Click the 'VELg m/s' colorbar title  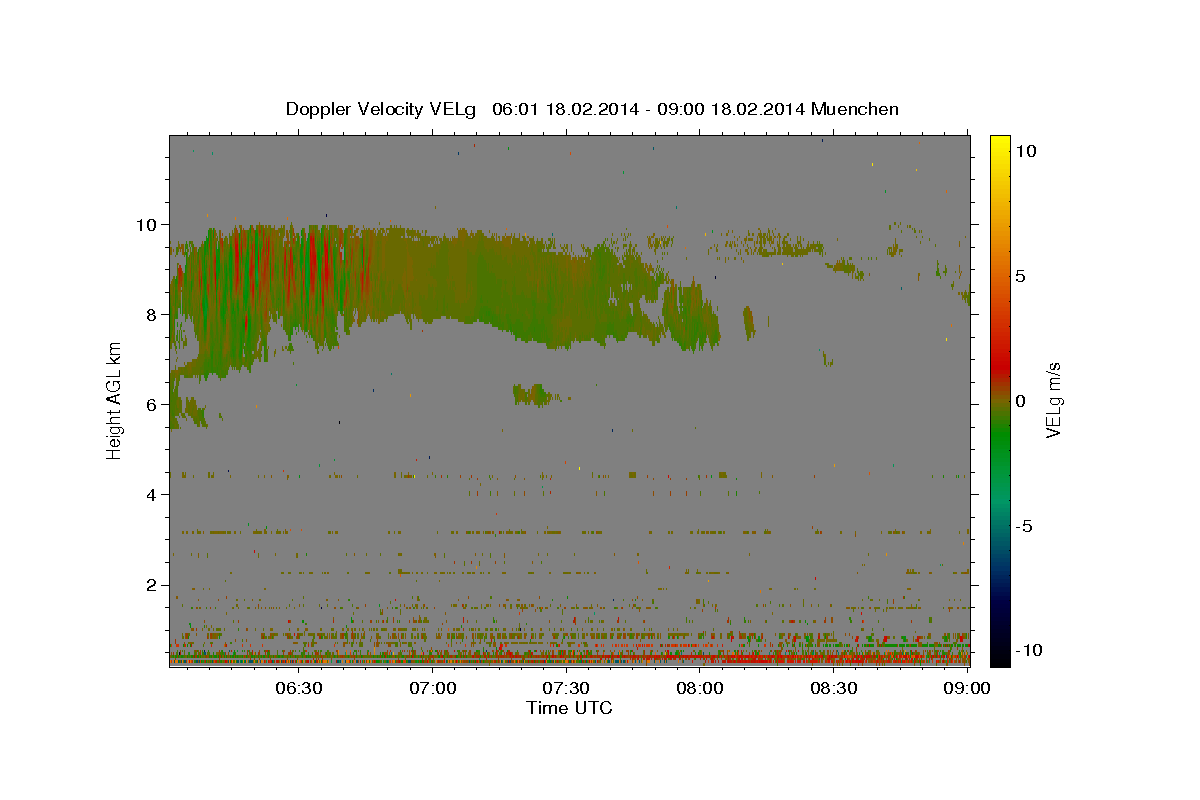[x=1054, y=401]
